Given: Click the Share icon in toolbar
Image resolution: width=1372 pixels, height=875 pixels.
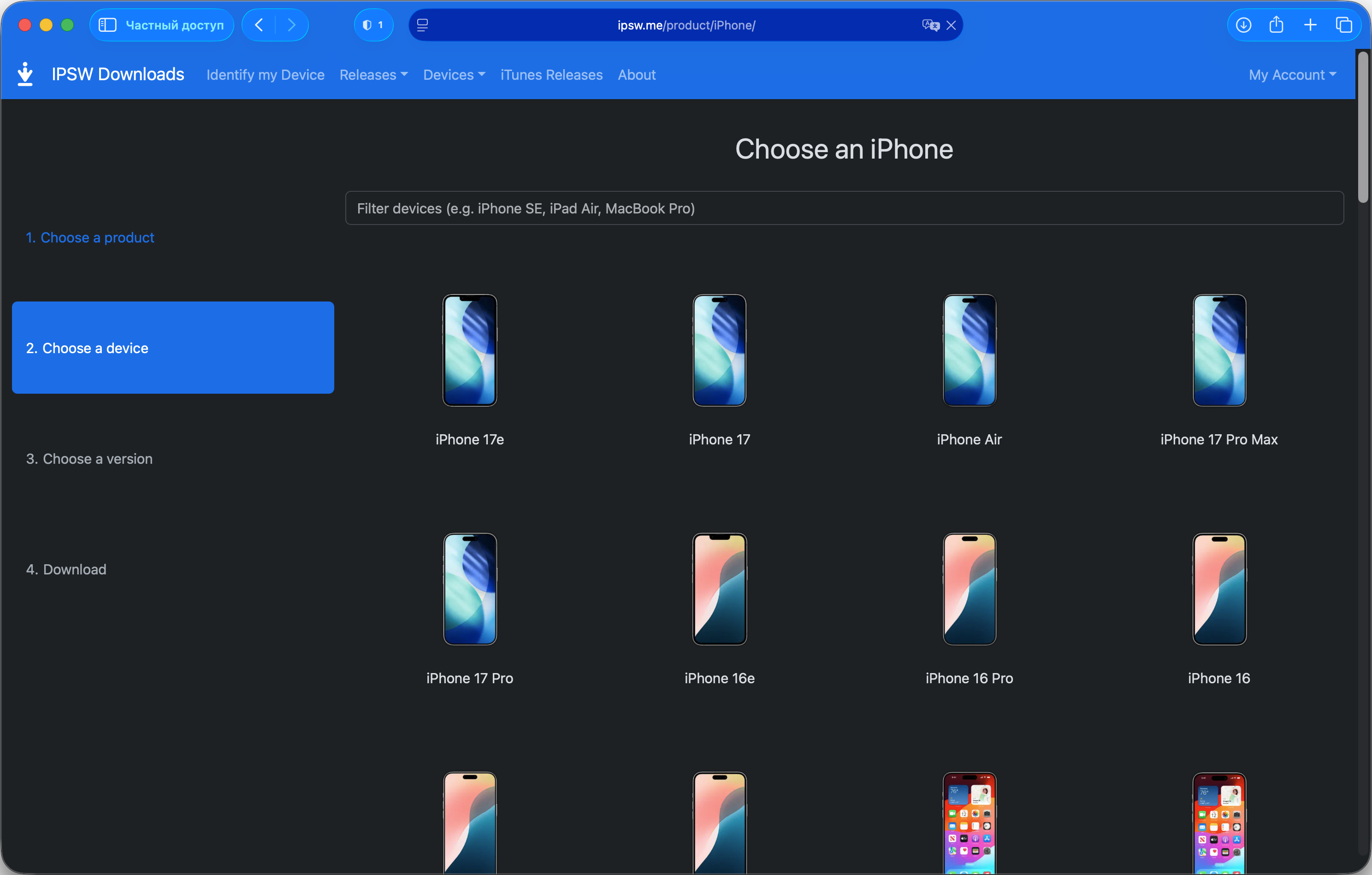Looking at the screenshot, I should [1276, 25].
